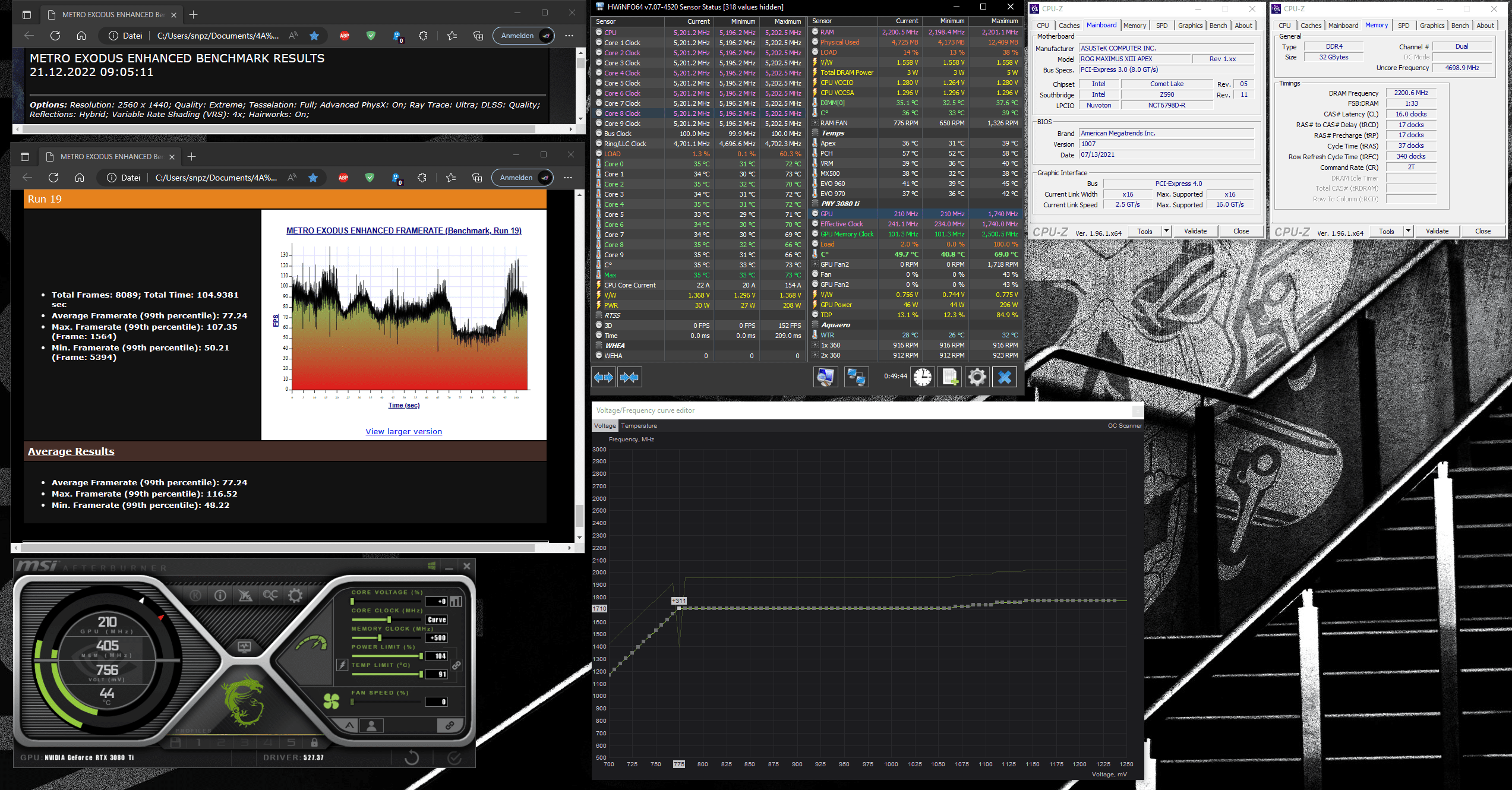Go home in upper browser
The width and height of the screenshot is (1512, 790).
[x=81, y=36]
